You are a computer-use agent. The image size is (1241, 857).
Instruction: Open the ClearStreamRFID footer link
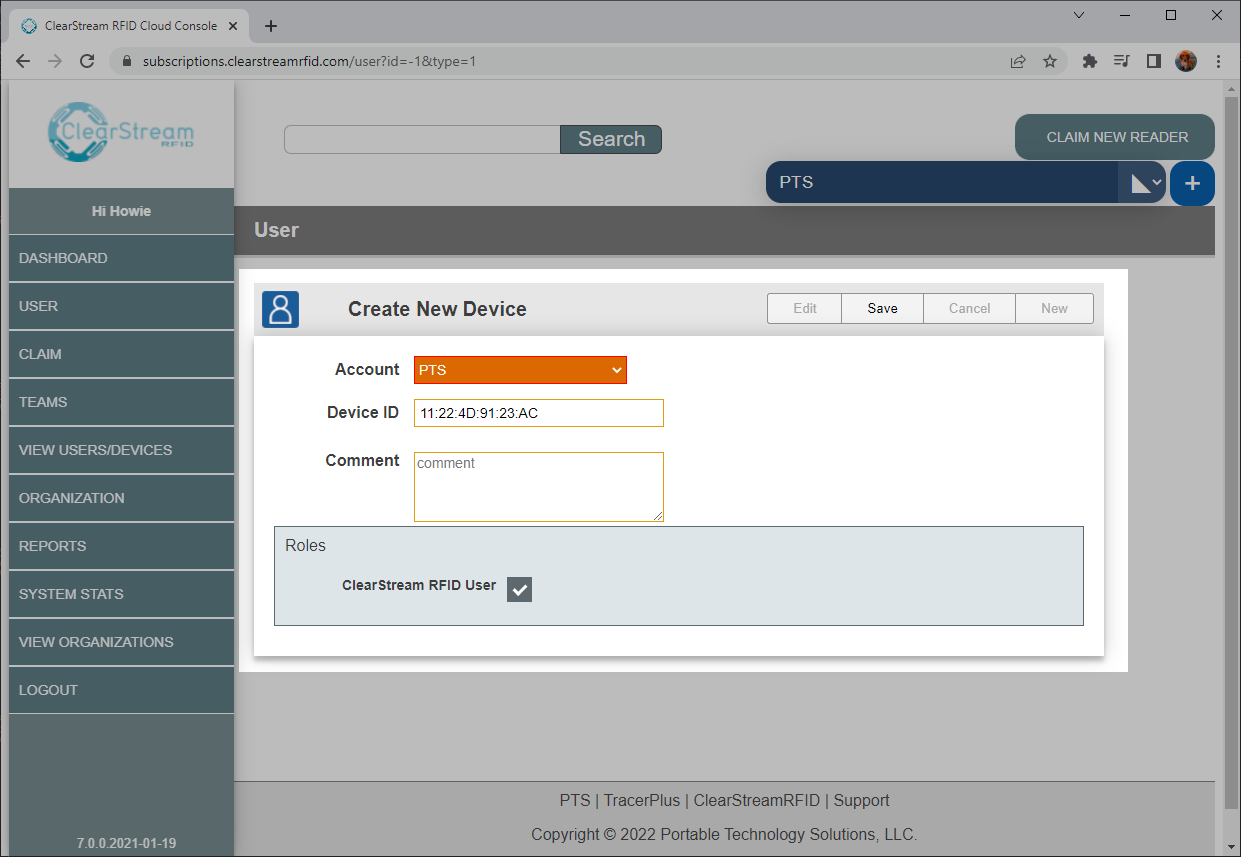pyautogui.click(x=757, y=800)
